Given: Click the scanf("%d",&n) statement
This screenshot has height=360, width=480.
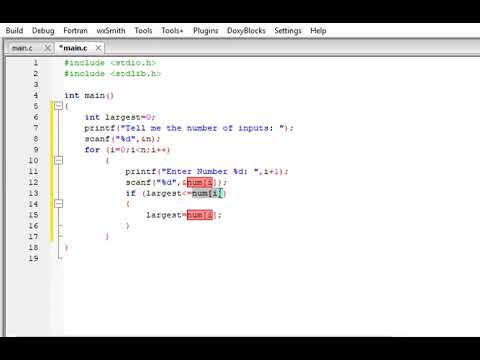Looking at the screenshot, I should [x=123, y=139].
